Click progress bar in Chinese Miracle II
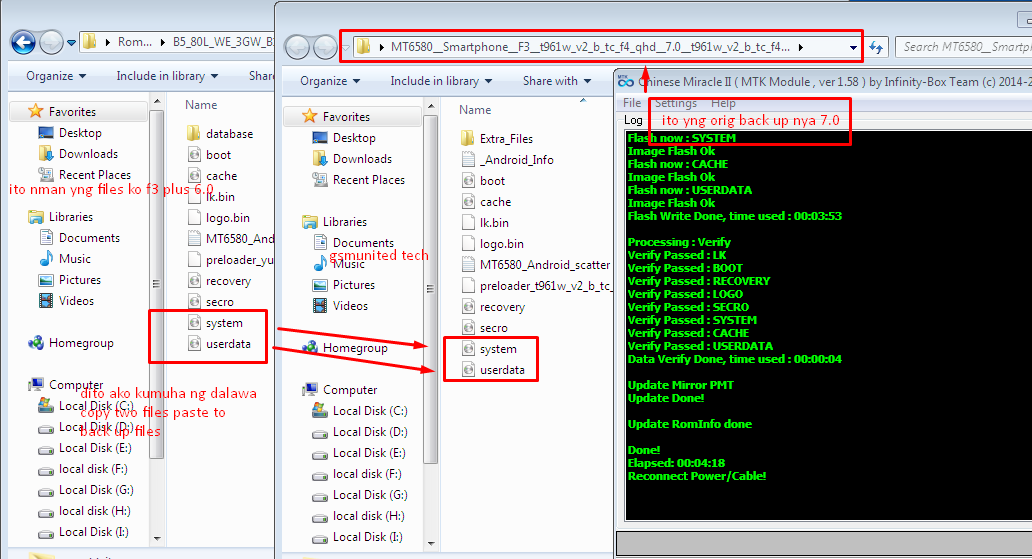Image resolution: width=1032 pixels, height=559 pixels. 824,544
